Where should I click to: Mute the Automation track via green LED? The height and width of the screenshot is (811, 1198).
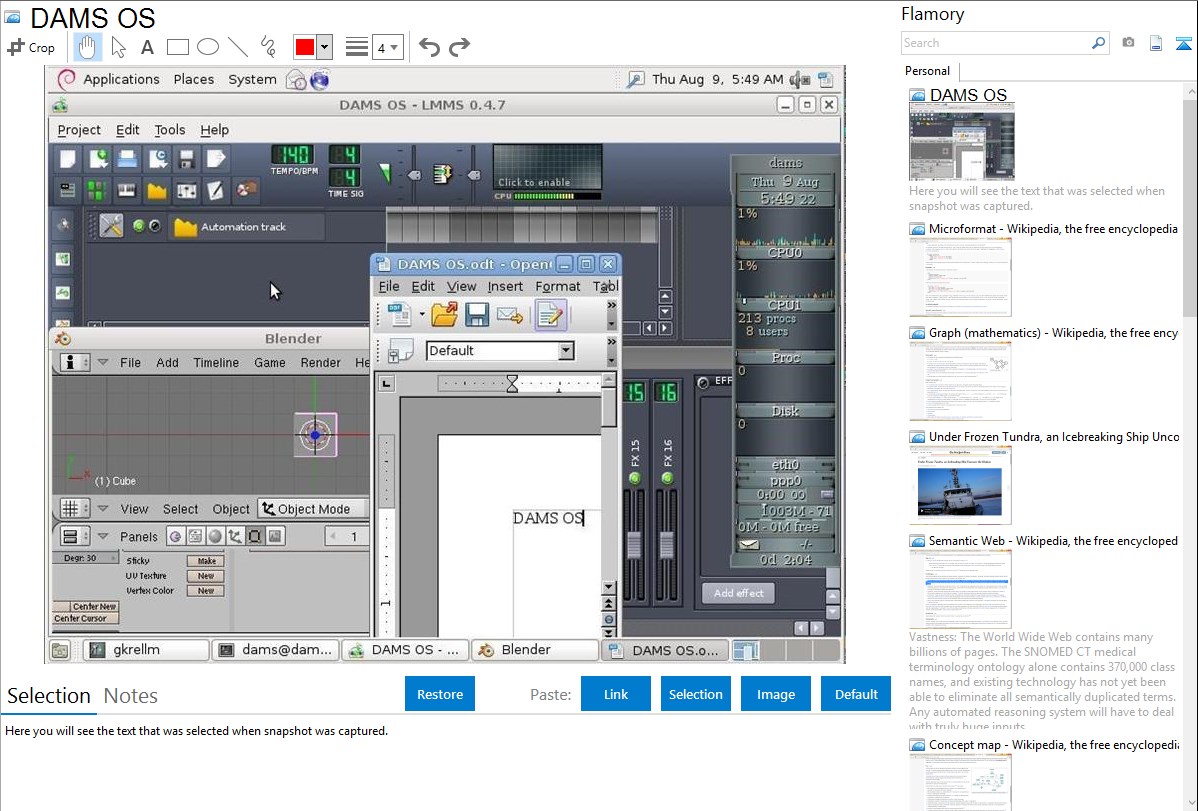(x=139, y=226)
